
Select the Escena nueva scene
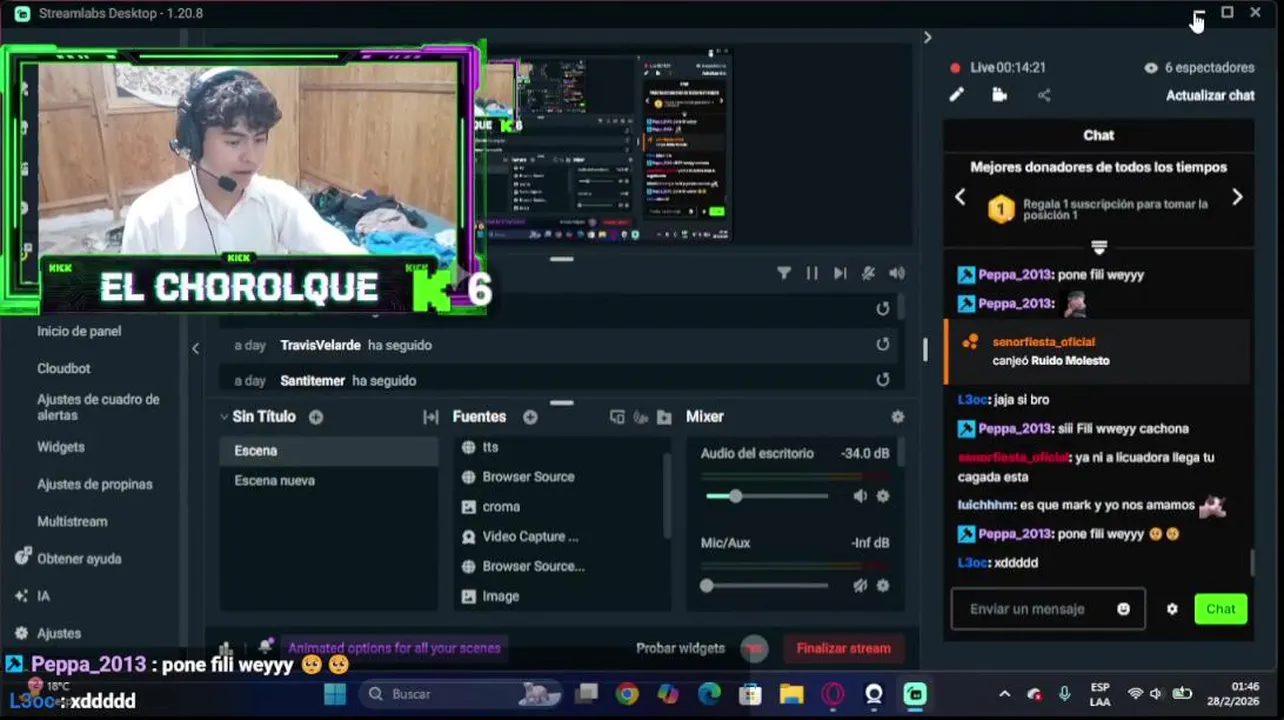(328, 481)
